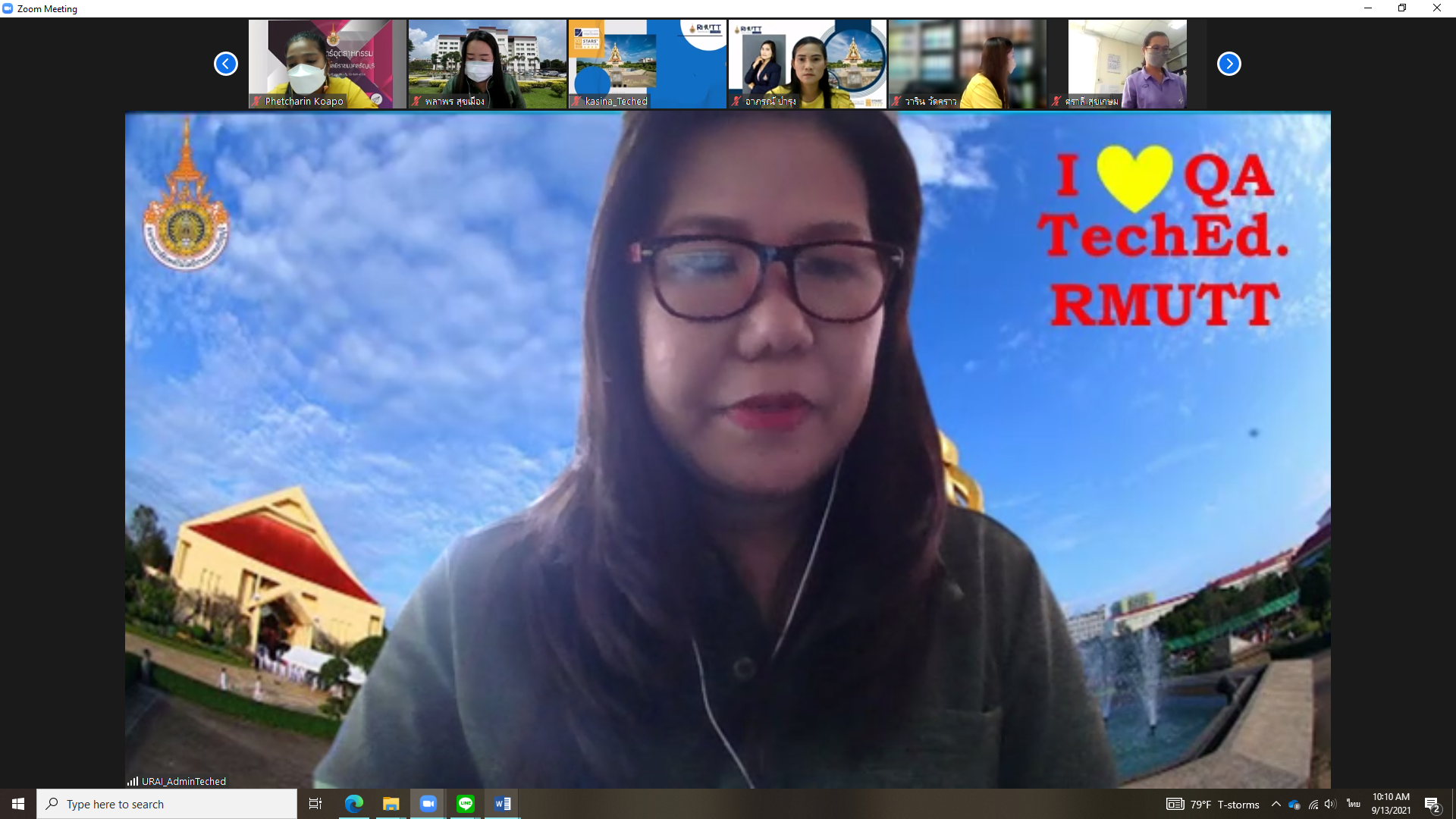Click the muted mic icon on Phetcharin Koapo
This screenshot has width=1456, height=819.
[x=257, y=101]
